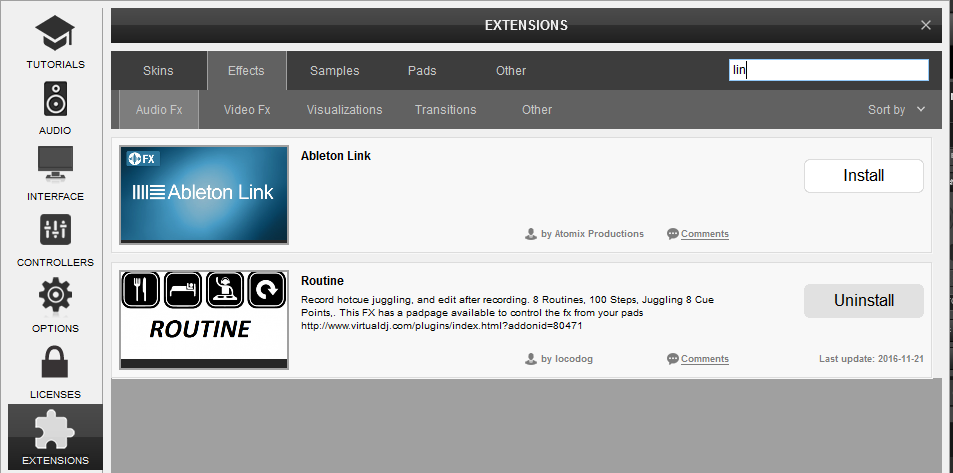Install the Ableton Link extension
The height and width of the screenshot is (473, 953).
[x=864, y=176]
